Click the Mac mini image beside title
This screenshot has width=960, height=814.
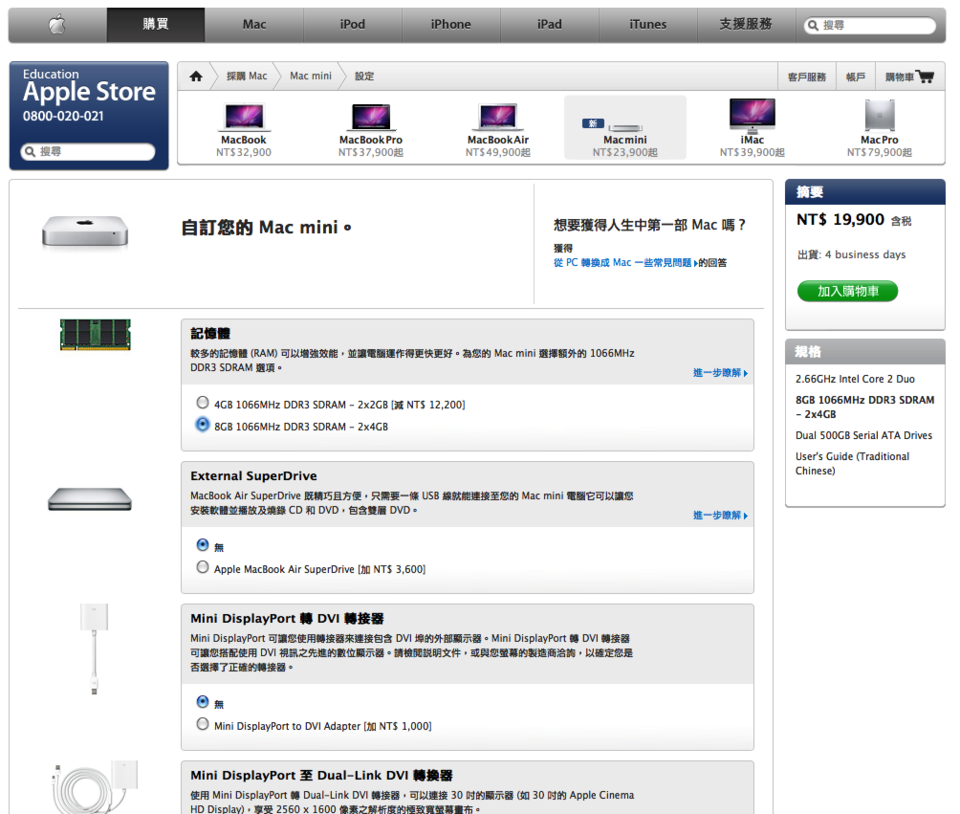pos(85,232)
